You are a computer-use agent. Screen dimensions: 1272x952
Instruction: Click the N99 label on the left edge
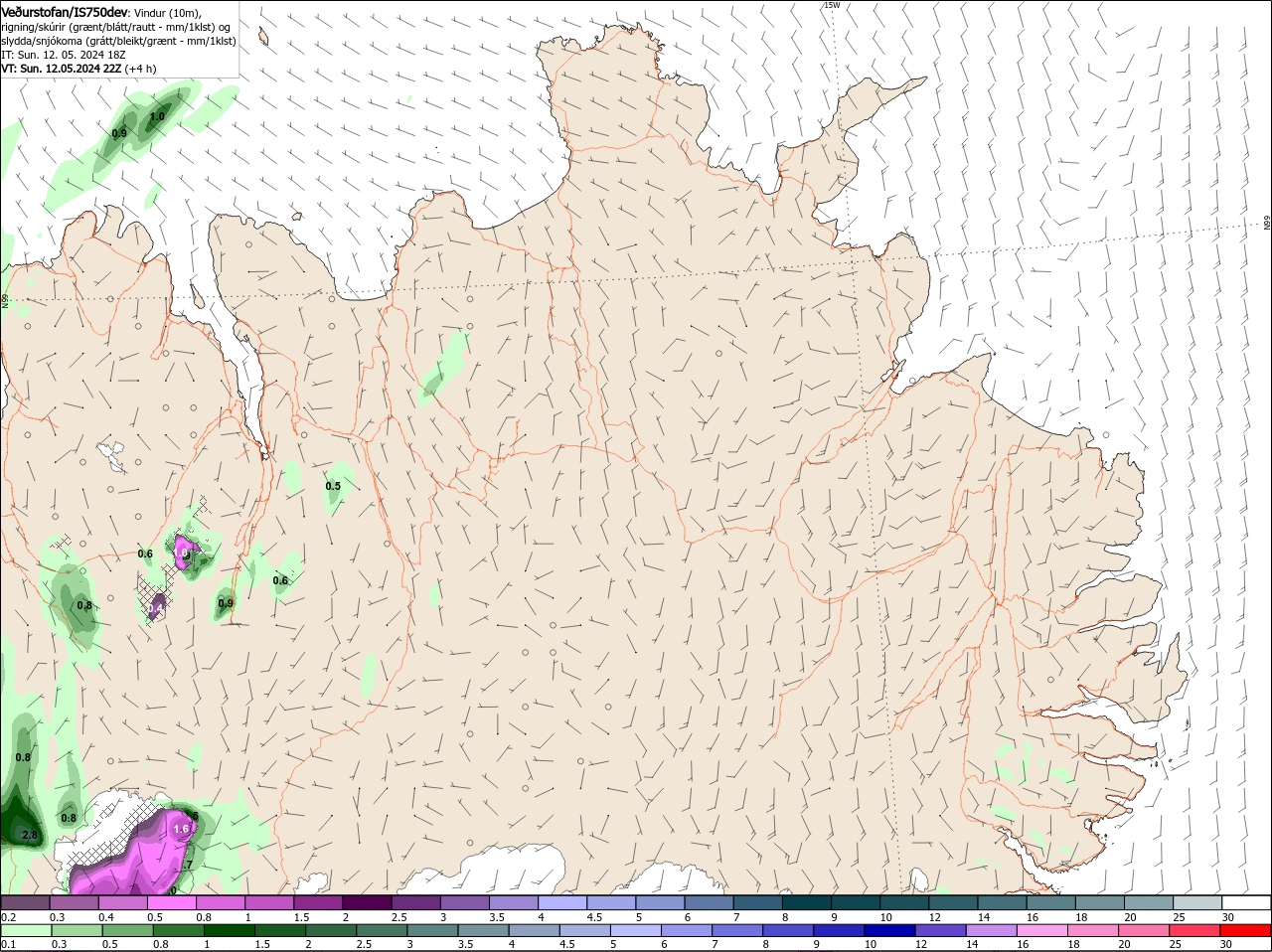[x=5, y=300]
